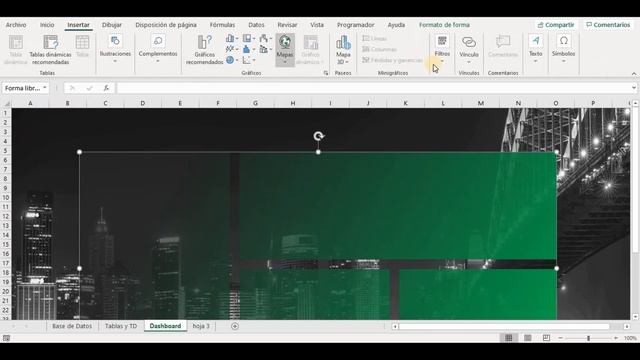The width and height of the screenshot is (640, 360).
Task: Collapse the ribbon with the chevron
Action: [634, 73]
